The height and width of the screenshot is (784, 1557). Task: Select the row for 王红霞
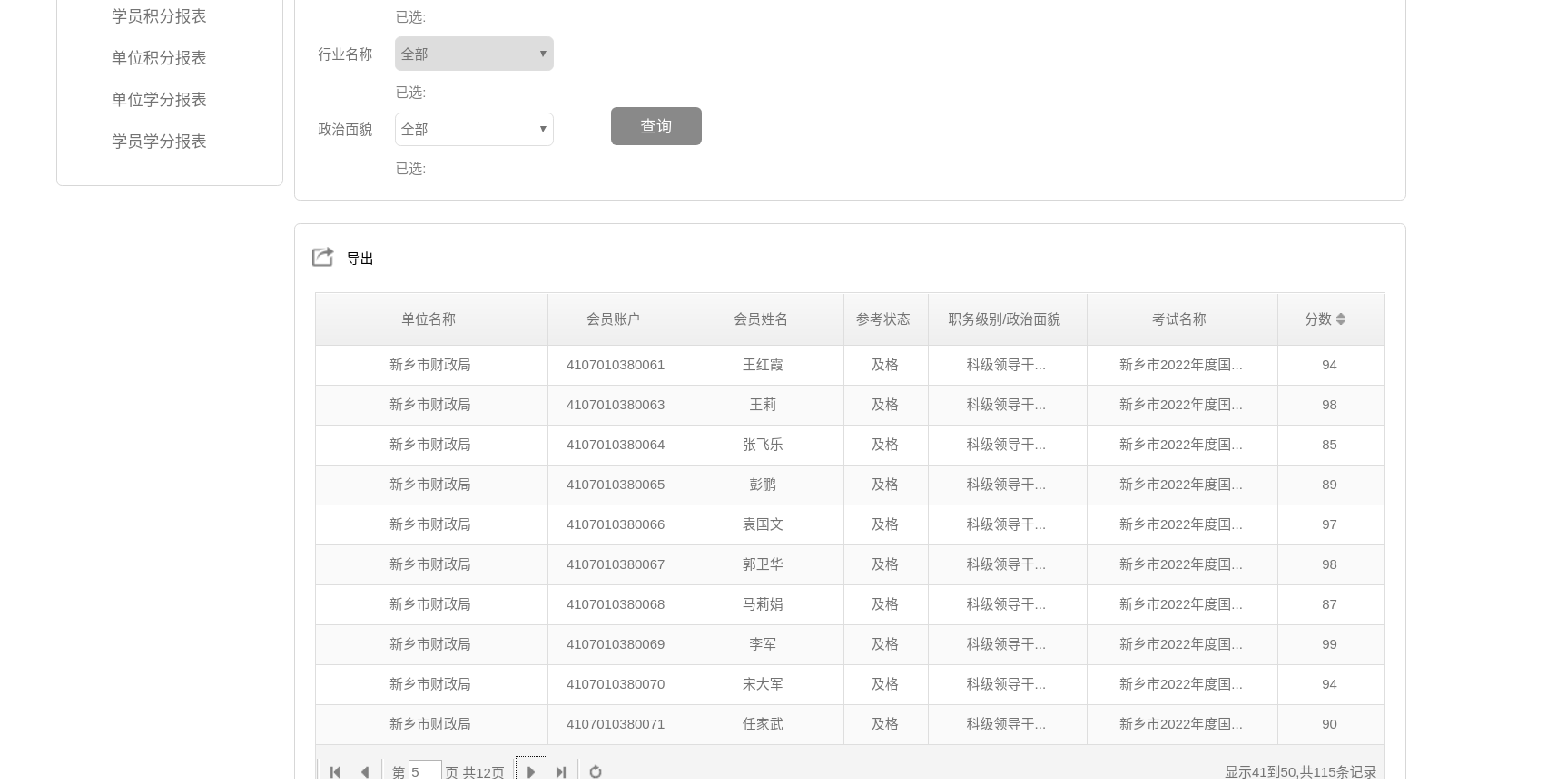click(x=763, y=365)
